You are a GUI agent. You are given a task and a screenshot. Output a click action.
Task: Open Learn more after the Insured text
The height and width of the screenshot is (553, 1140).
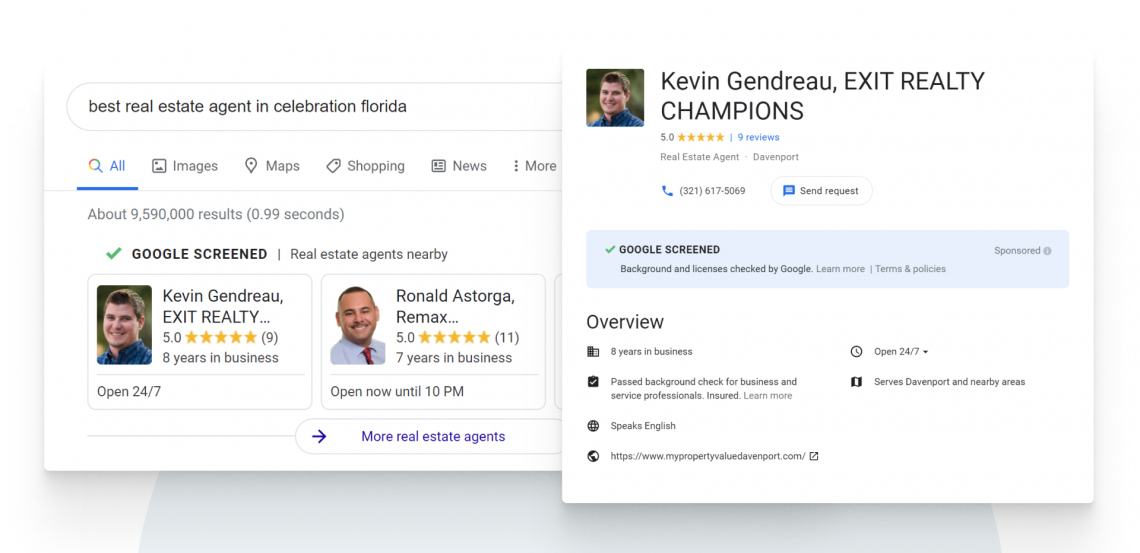[x=768, y=396]
